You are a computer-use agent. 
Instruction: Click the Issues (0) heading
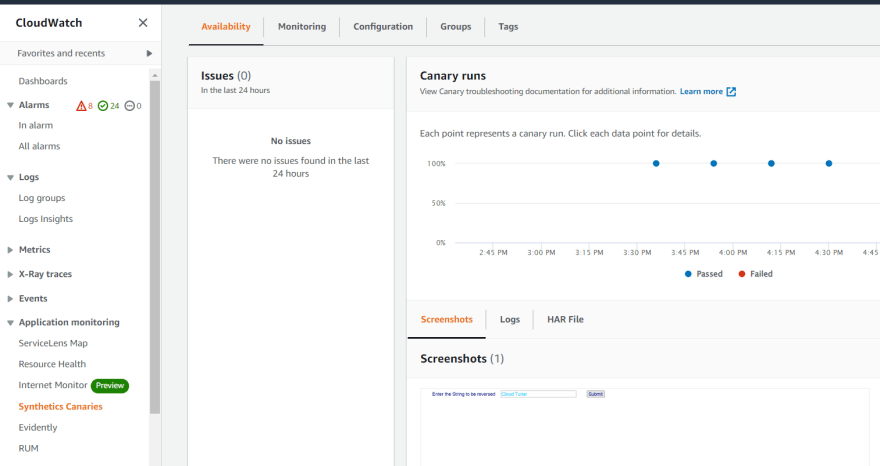tap(226, 76)
